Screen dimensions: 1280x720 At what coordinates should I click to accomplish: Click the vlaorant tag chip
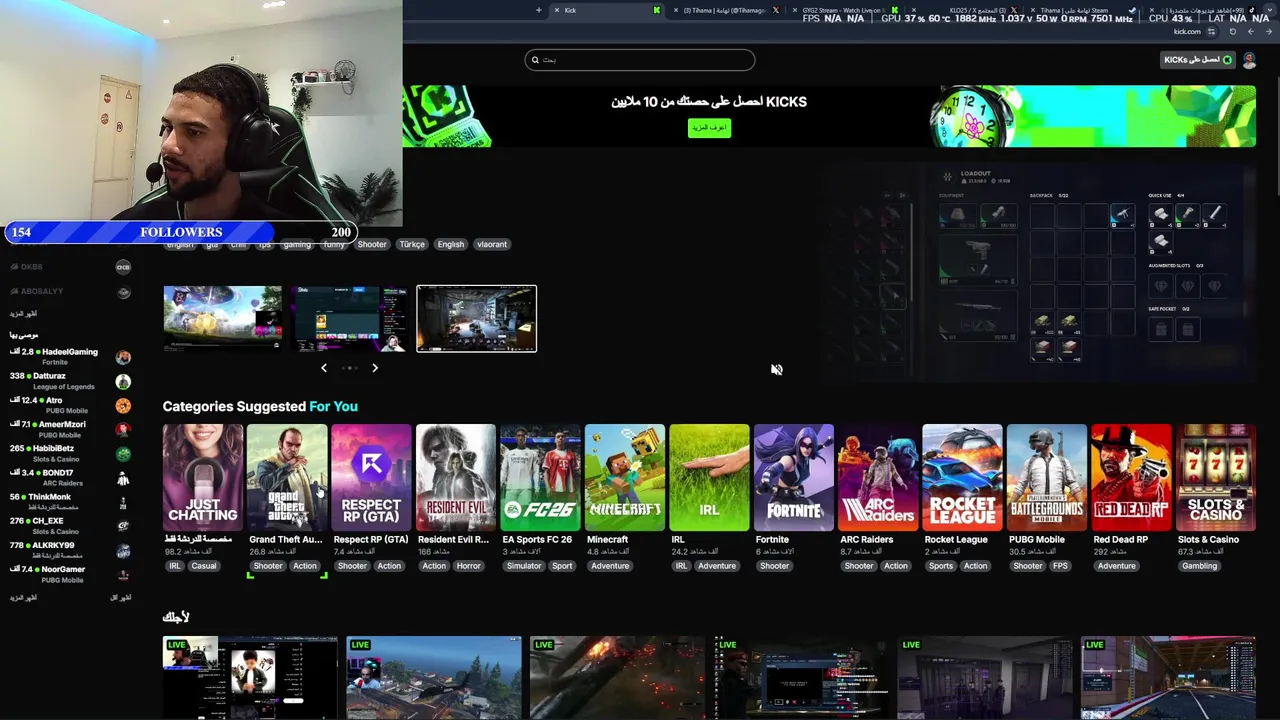click(492, 244)
